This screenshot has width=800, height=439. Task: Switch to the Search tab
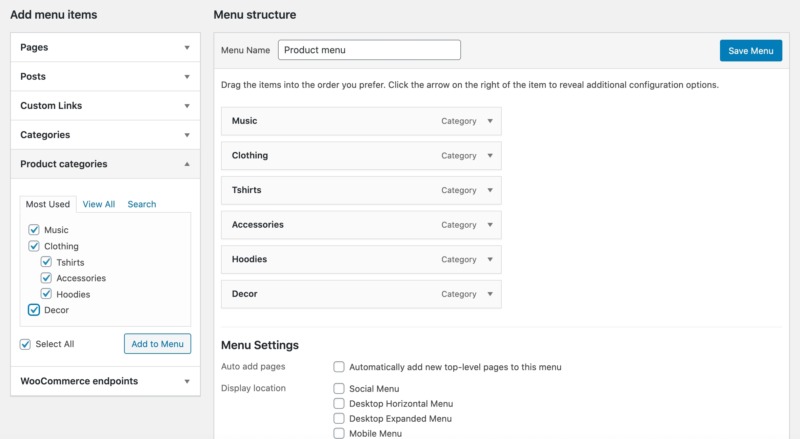(x=142, y=204)
